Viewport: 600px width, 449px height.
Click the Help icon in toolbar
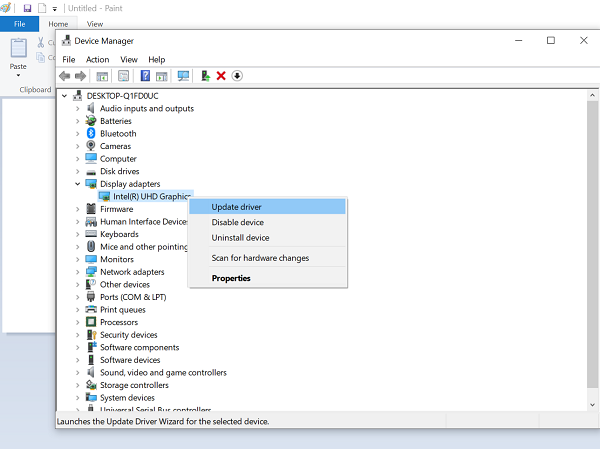pyautogui.click(x=146, y=76)
